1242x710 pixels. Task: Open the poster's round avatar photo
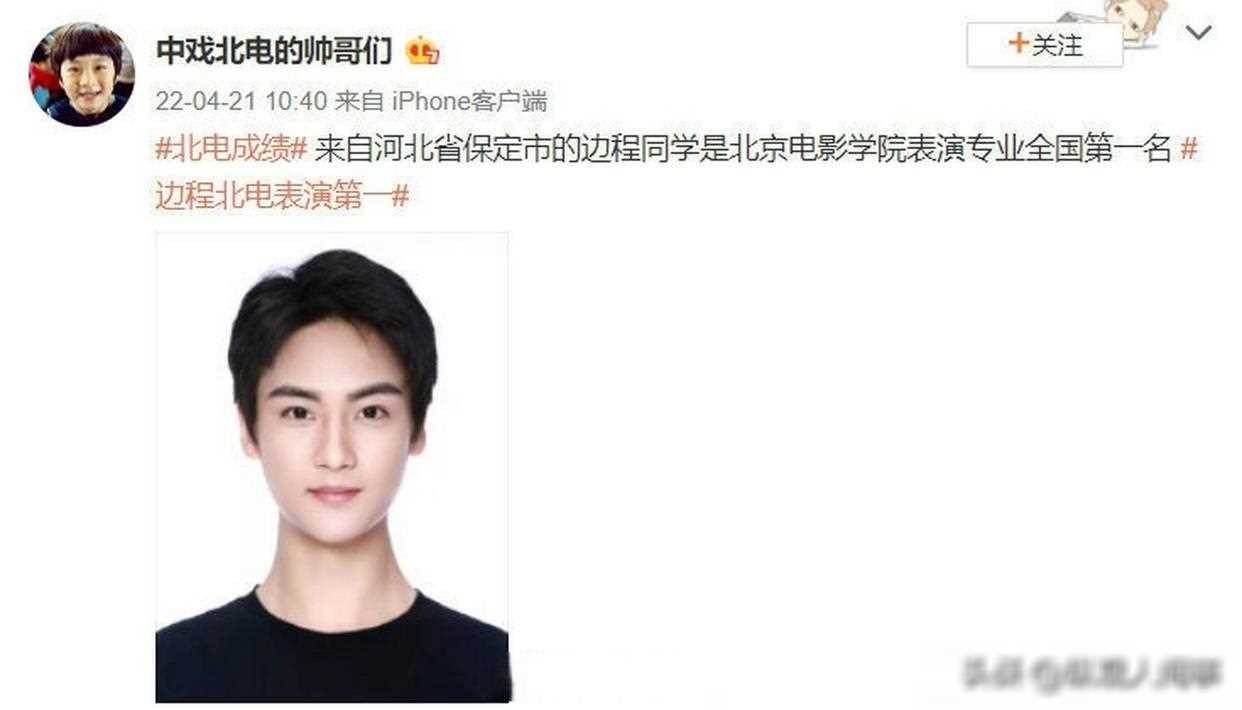click(x=81, y=74)
